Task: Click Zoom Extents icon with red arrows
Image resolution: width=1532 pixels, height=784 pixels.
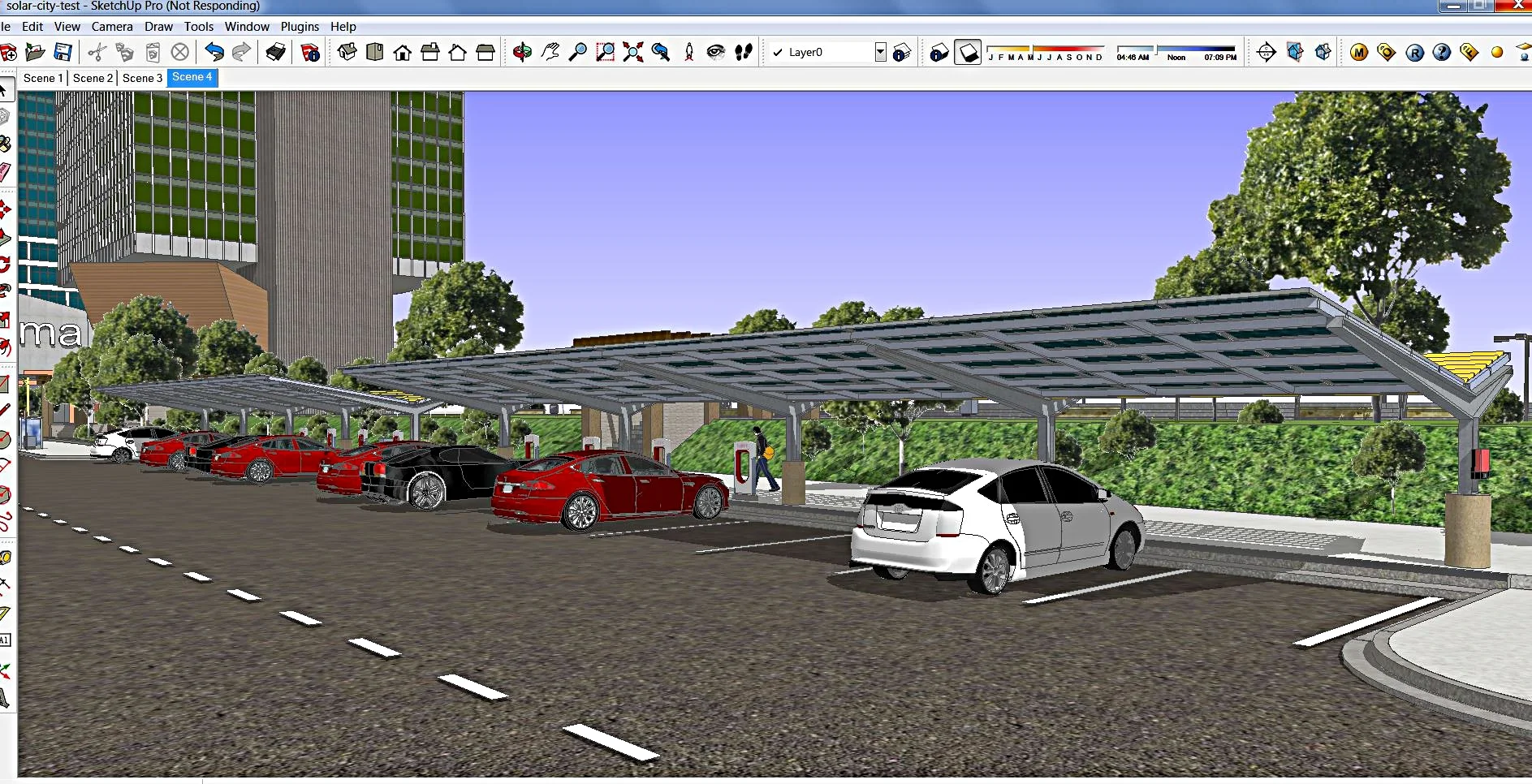Action: (x=633, y=53)
